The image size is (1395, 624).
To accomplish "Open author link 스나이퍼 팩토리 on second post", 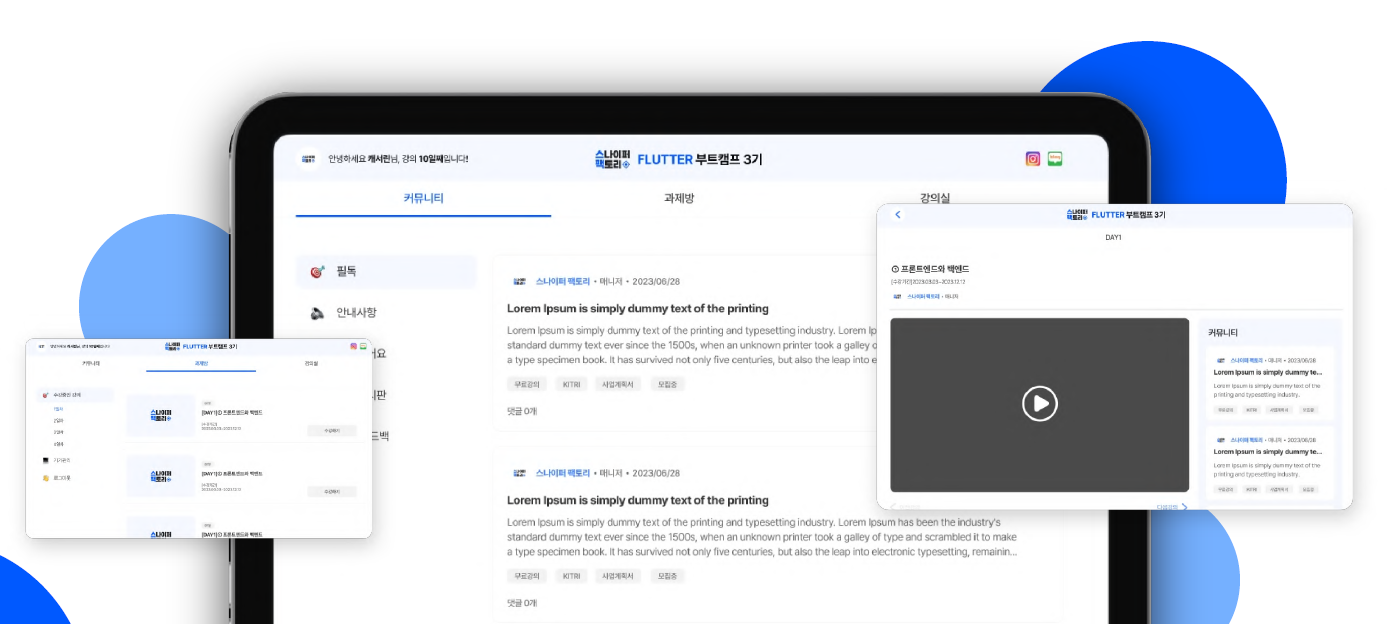I will point(563,473).
